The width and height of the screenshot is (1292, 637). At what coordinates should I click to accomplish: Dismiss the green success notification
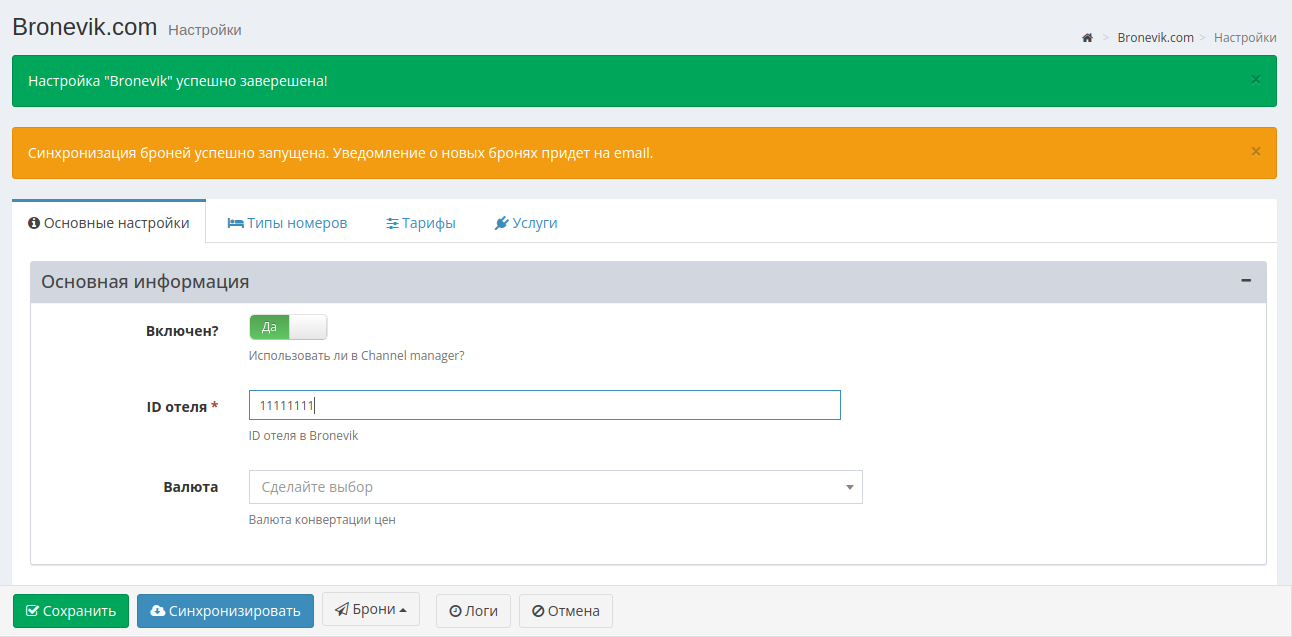pos(1256,80)
